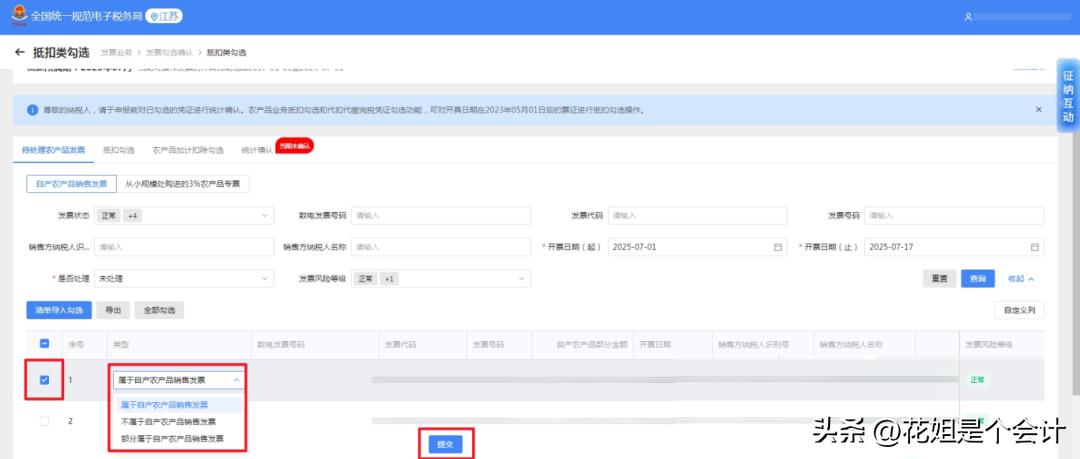
Task: Open the 是否处理 dropdown
Action: click(x=184, y=278)
